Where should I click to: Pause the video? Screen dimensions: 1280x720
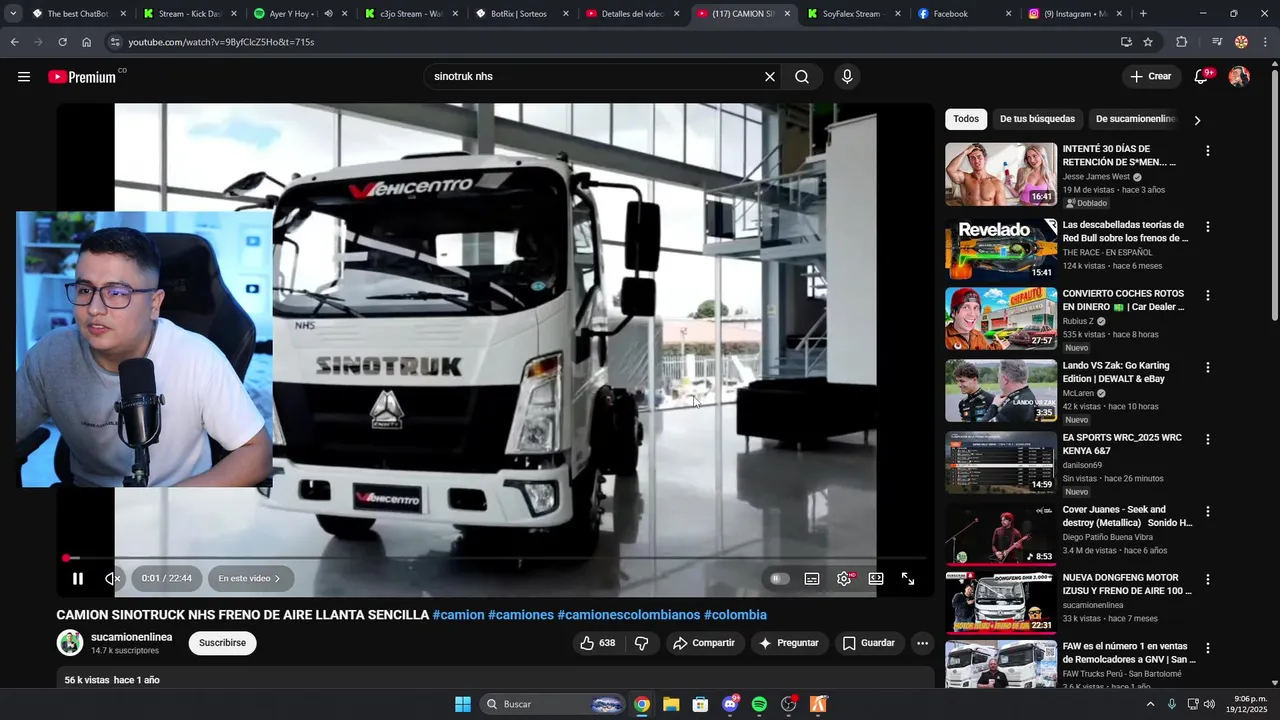point(78,578)
